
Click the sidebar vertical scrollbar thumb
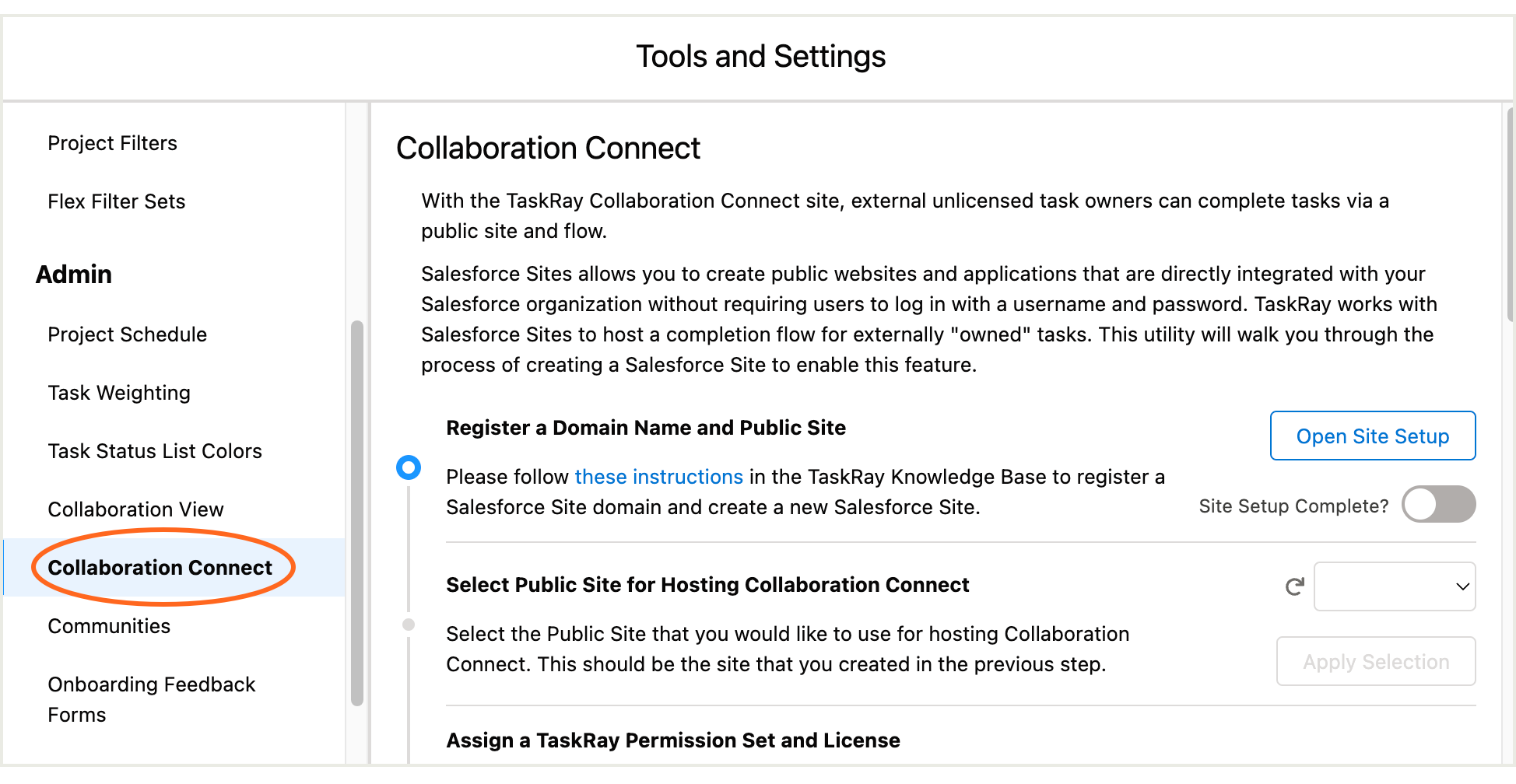click(x=357, y=513)
